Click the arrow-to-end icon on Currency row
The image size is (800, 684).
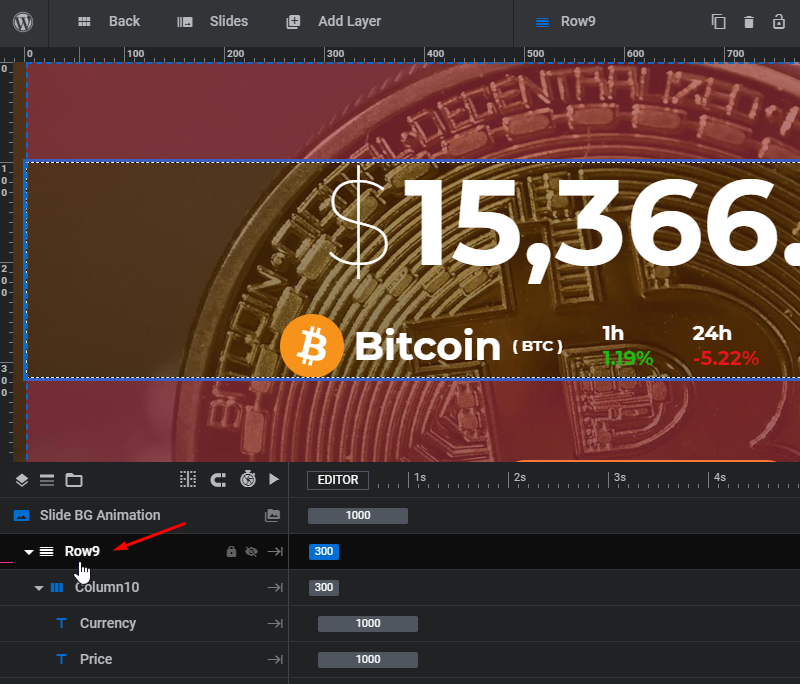276,624
